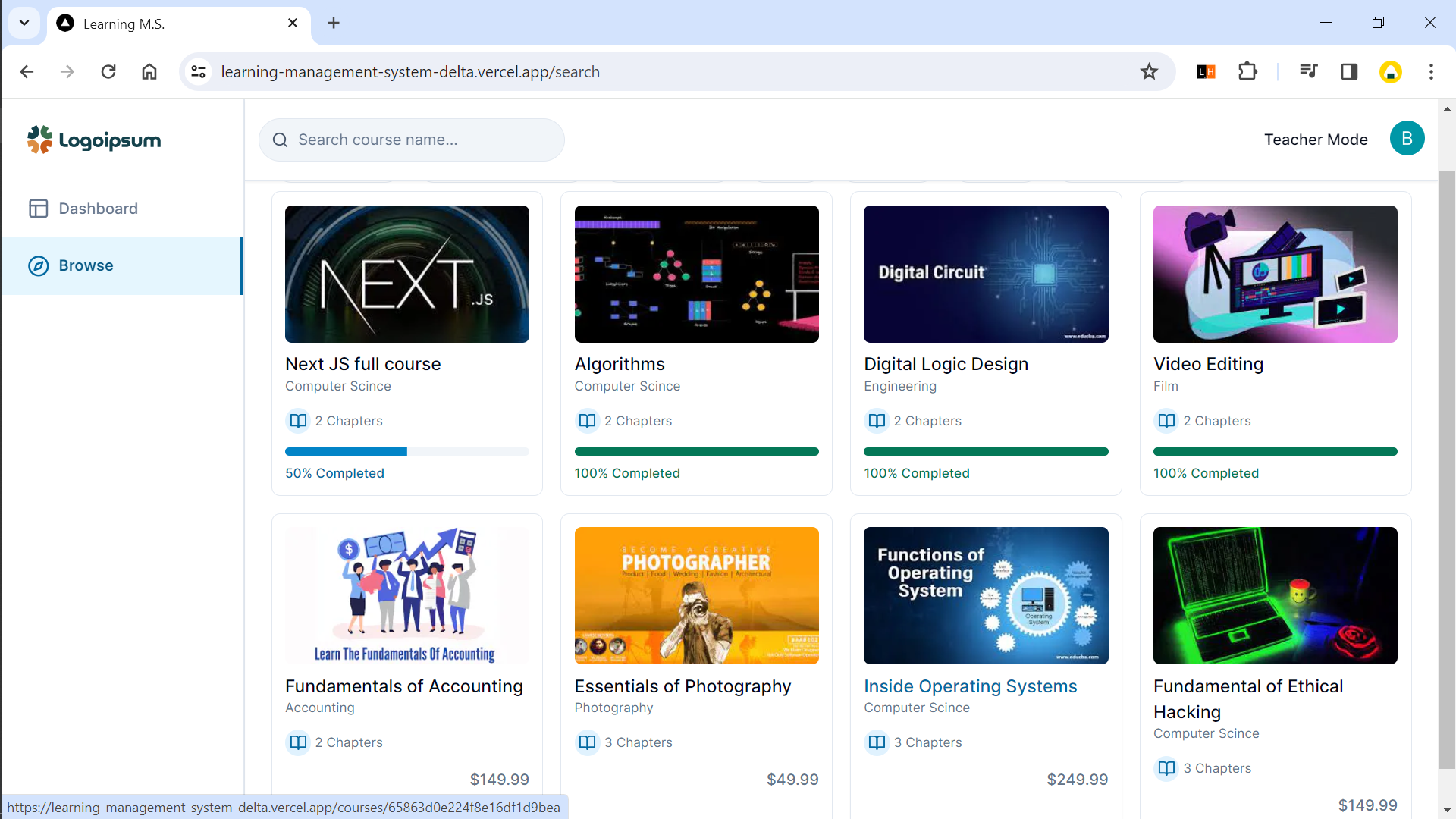Expand the tab search dropdown arrow

(24, 23)
